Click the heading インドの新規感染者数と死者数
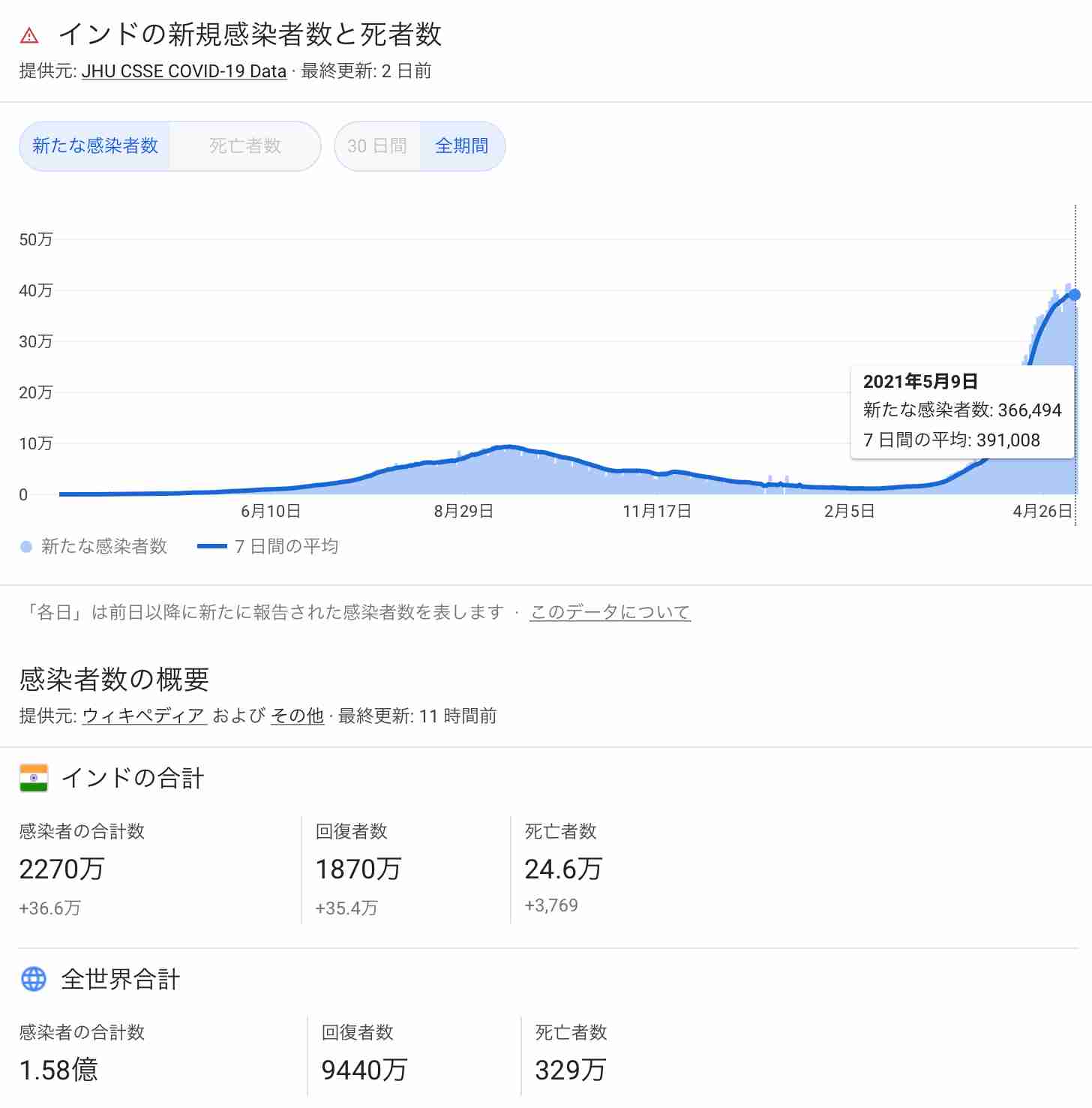 250,35
